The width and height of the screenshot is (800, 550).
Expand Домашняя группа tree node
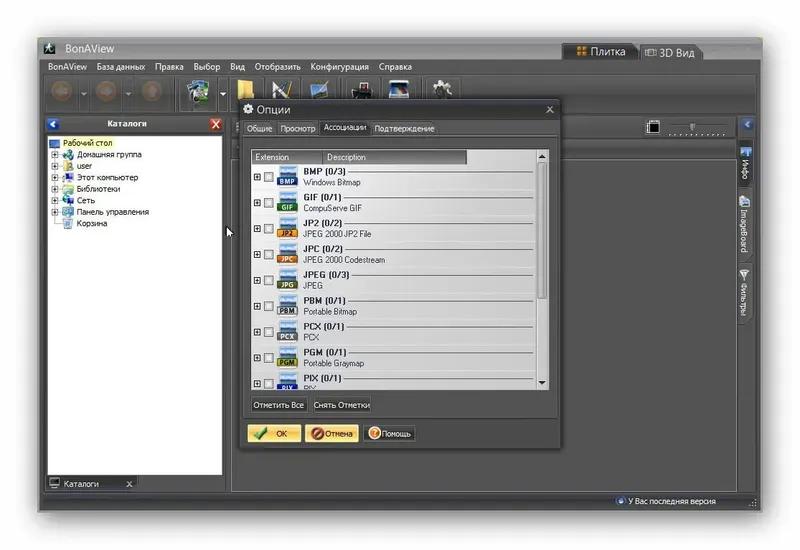tap(55, 154)
